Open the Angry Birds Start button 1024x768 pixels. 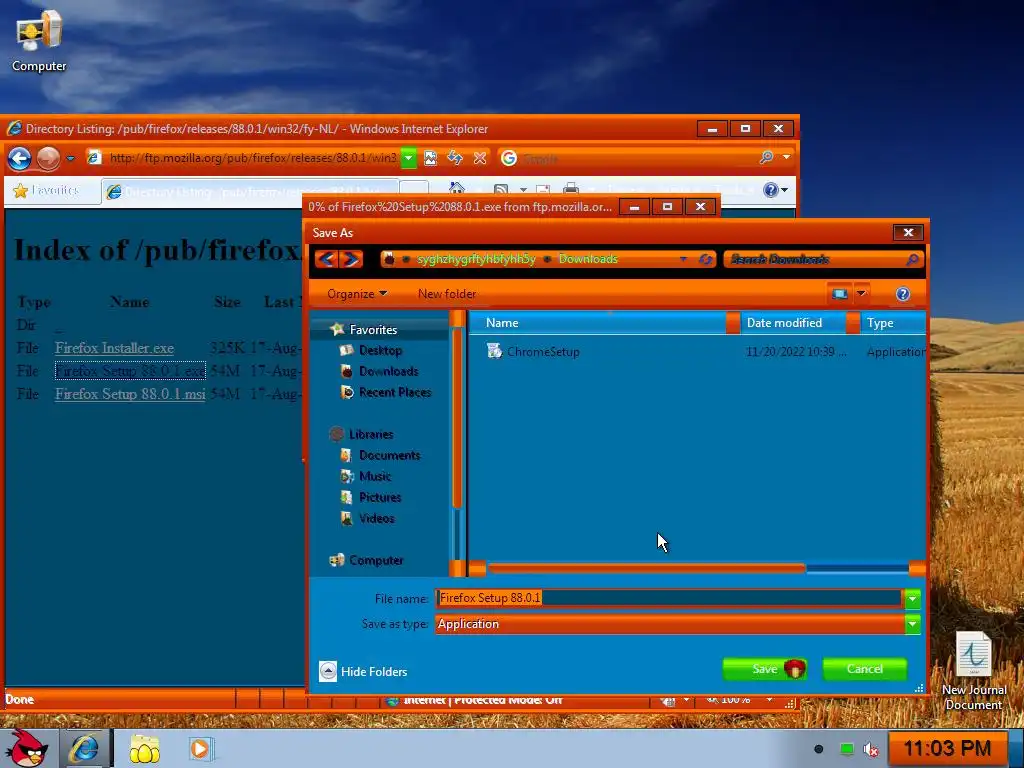[26, 748]
